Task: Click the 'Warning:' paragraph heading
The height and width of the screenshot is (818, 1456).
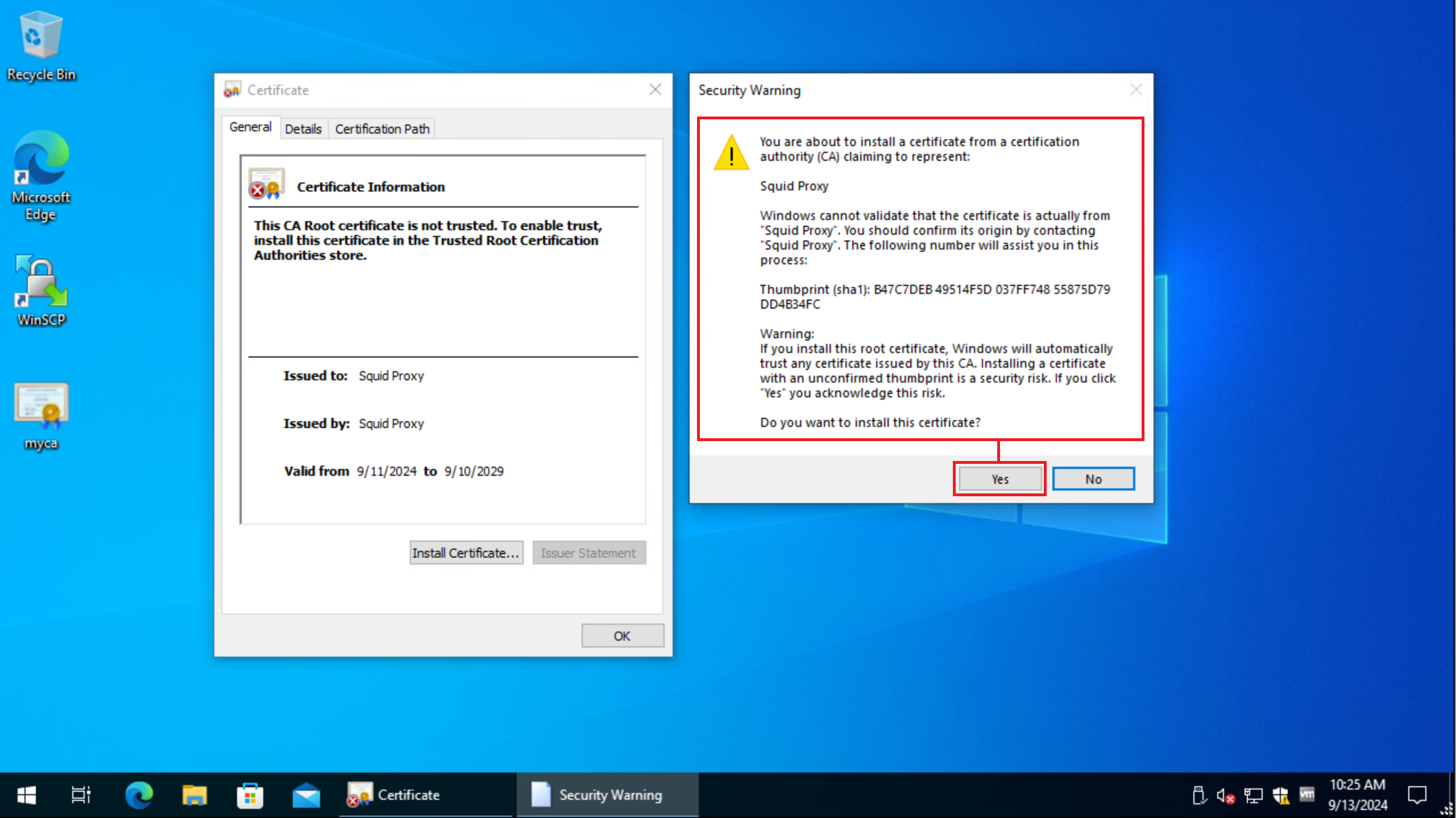Action: pos(787,334)
